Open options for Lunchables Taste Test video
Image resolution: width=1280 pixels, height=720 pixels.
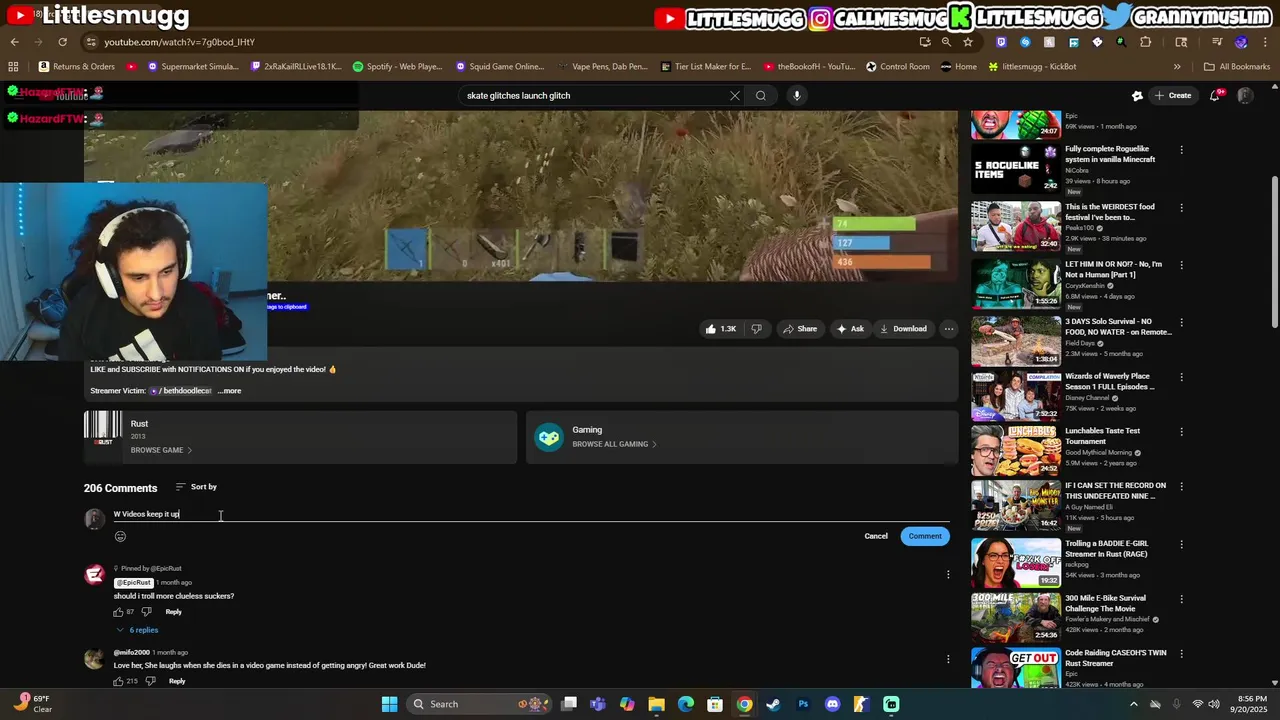pos(1181,431)
